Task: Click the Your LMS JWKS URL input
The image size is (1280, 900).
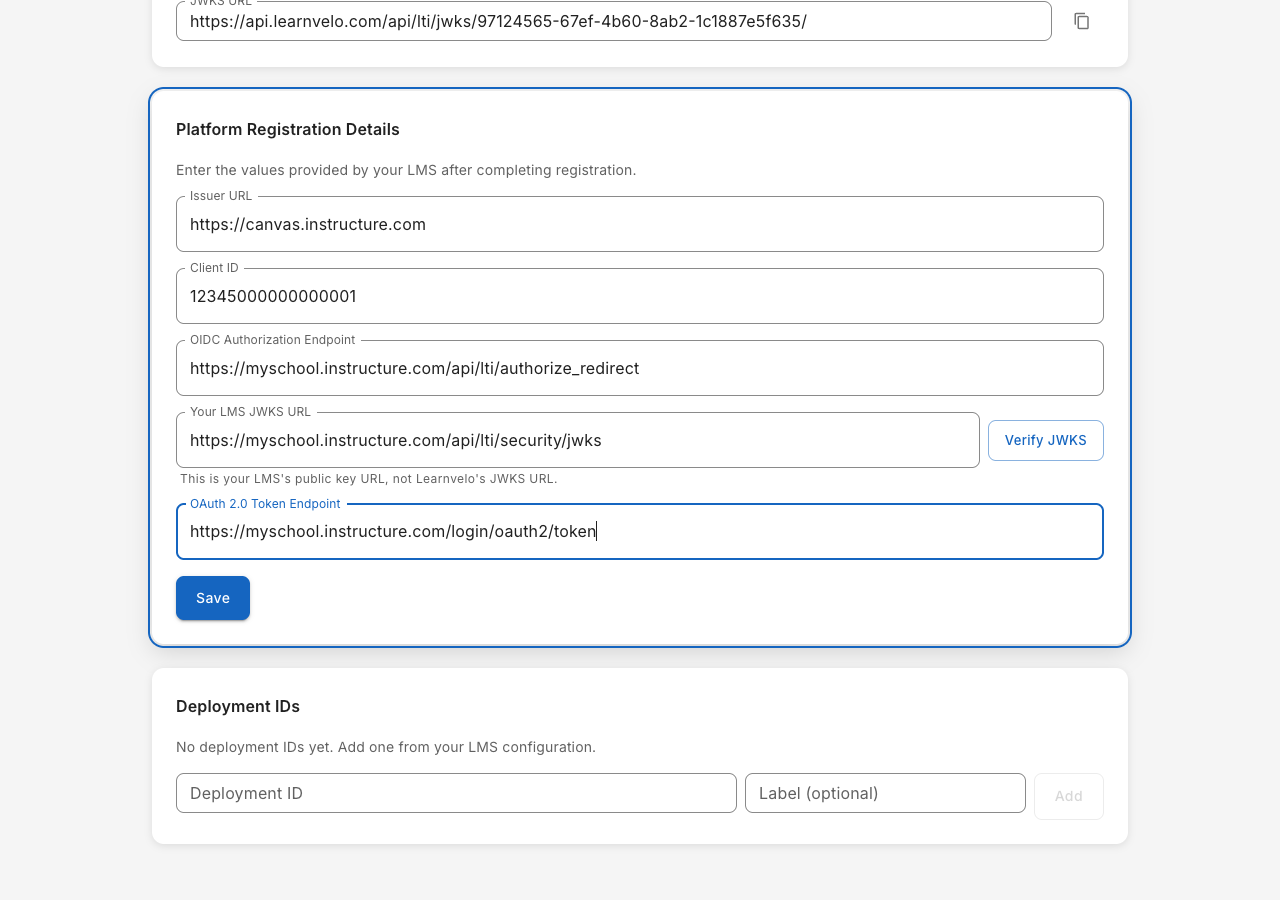Action: coord(577,441)
